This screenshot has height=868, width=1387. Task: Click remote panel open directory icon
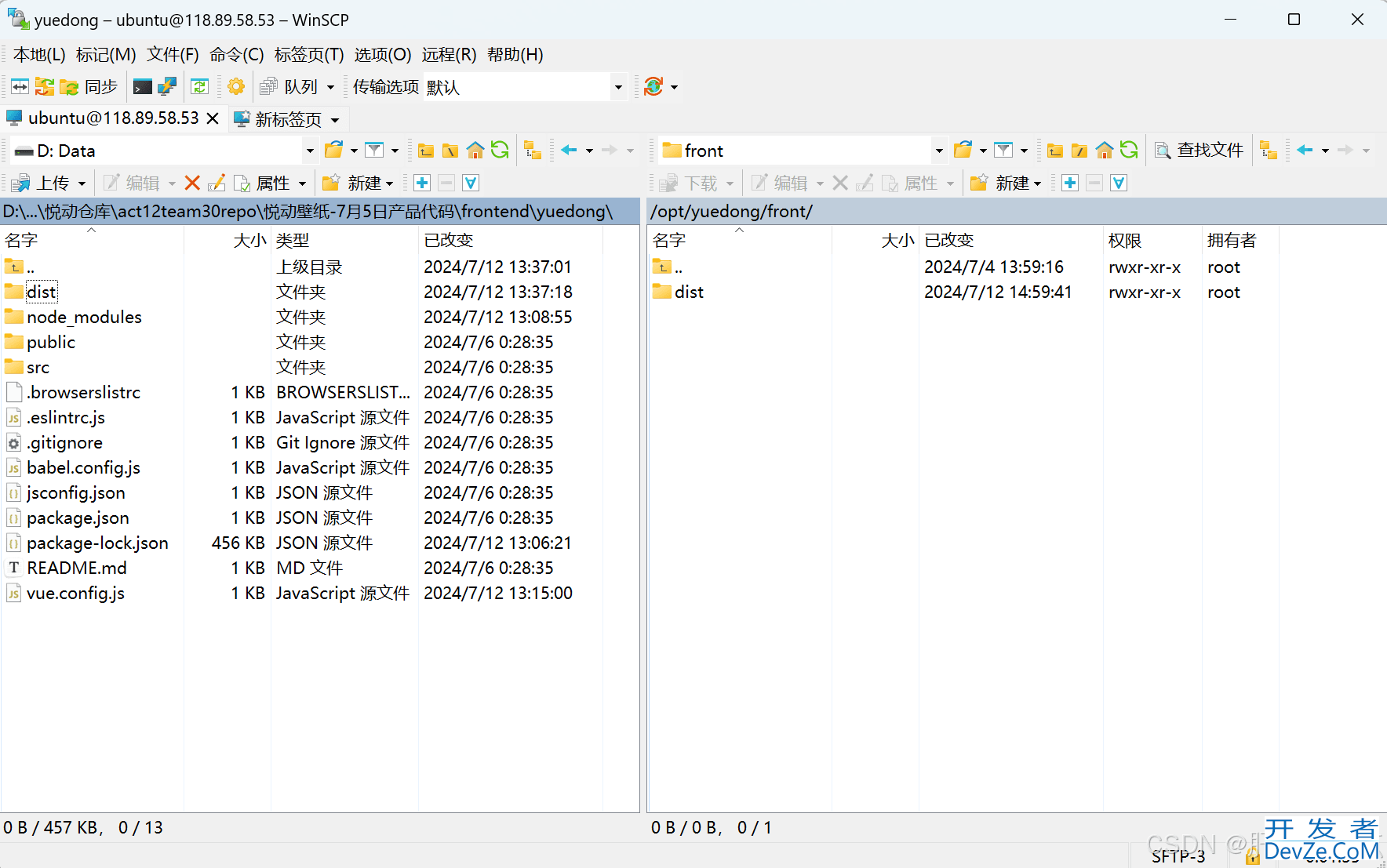pyautogui.click(x=963, y=150)
